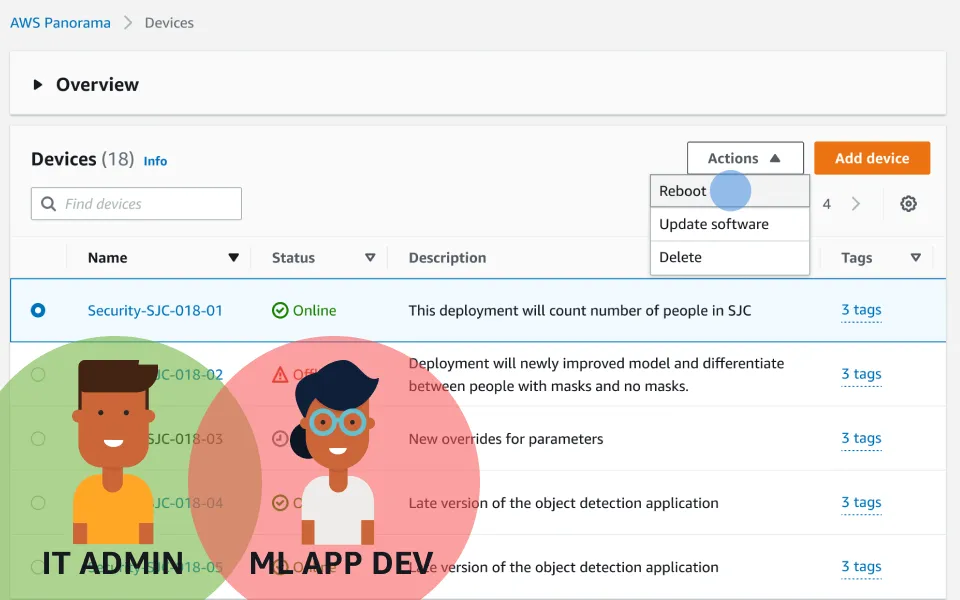Image resolution: width=960 pixels, height=600 pixels.
Task: Select the radio button for Security-SJC-018-01
Action: point(38,310)
